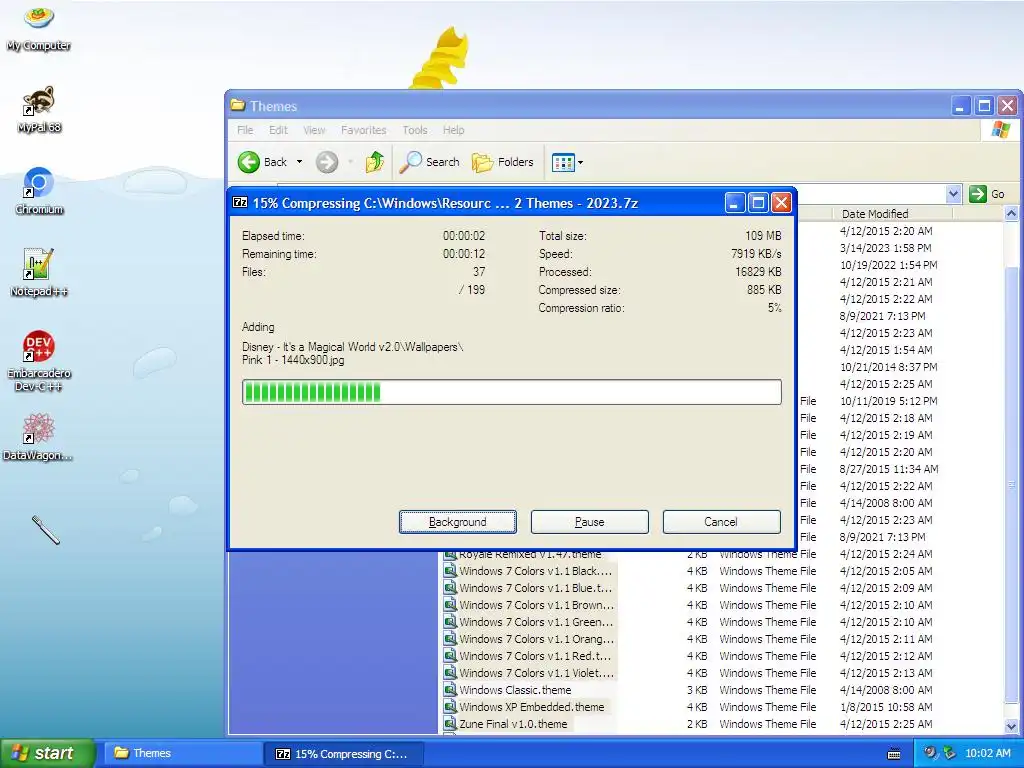Image resolution: width=1024 pixels, height=768 pixels.
Task: Open Notepad++ desktop shortcut
Action: [x=39, y=273]
